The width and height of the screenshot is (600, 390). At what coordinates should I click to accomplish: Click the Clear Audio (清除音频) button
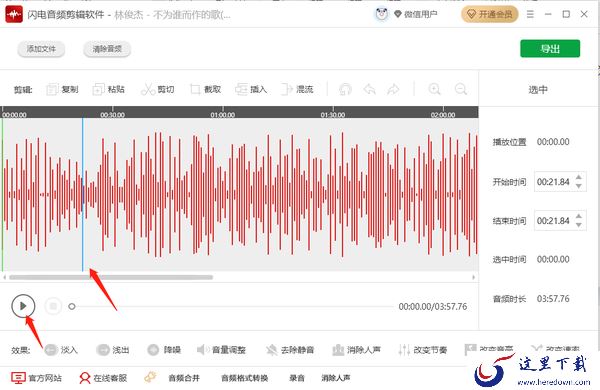(107, 49)
